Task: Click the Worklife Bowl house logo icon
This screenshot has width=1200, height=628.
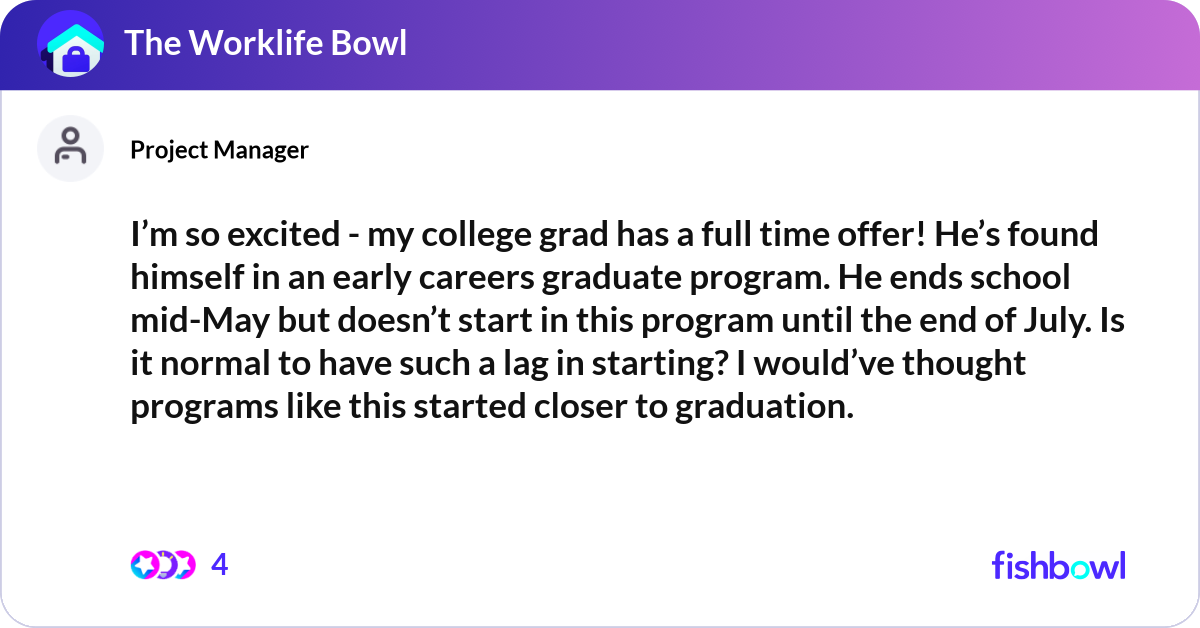Action: point(70,44)
